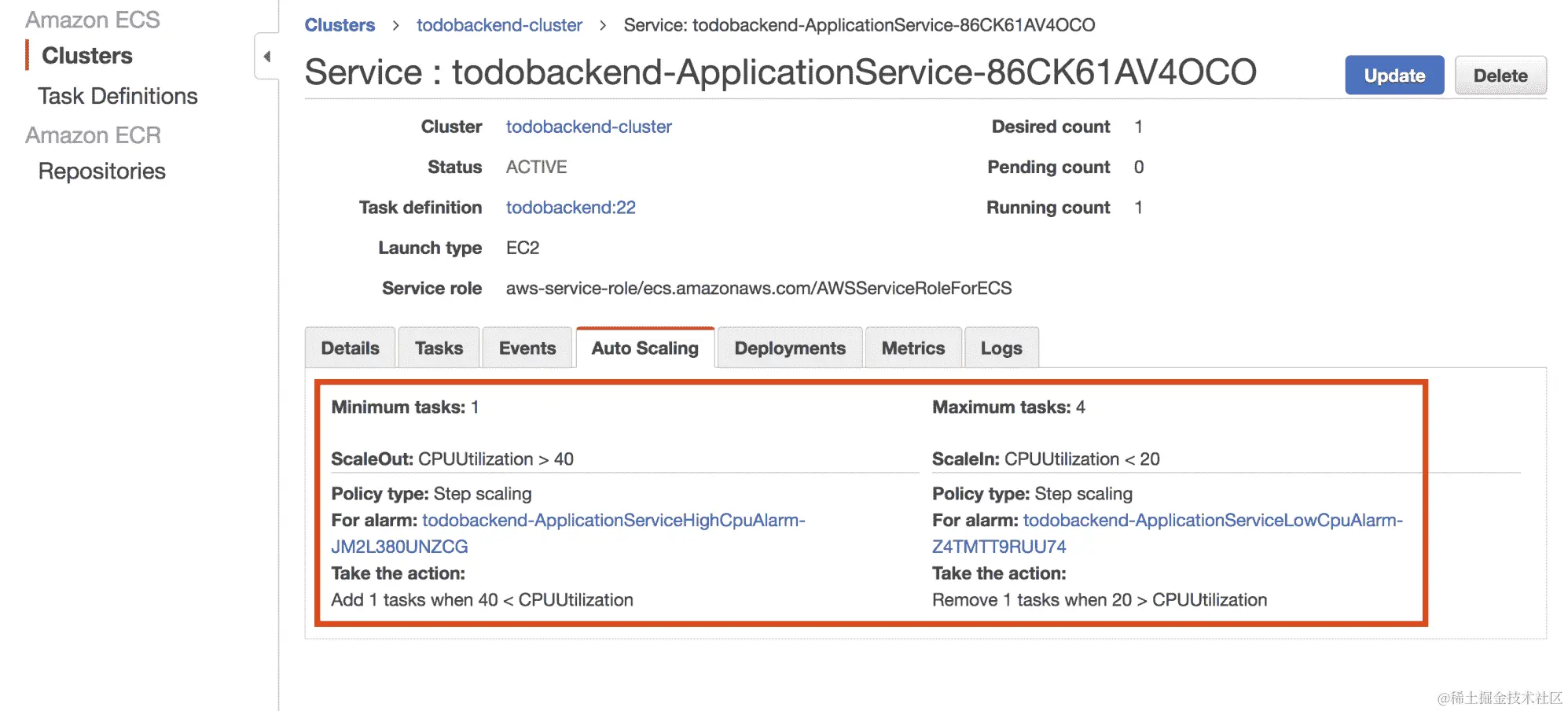The image size is (1568, 711).
Task: Open the Events tab
Action: pos(527,348)
